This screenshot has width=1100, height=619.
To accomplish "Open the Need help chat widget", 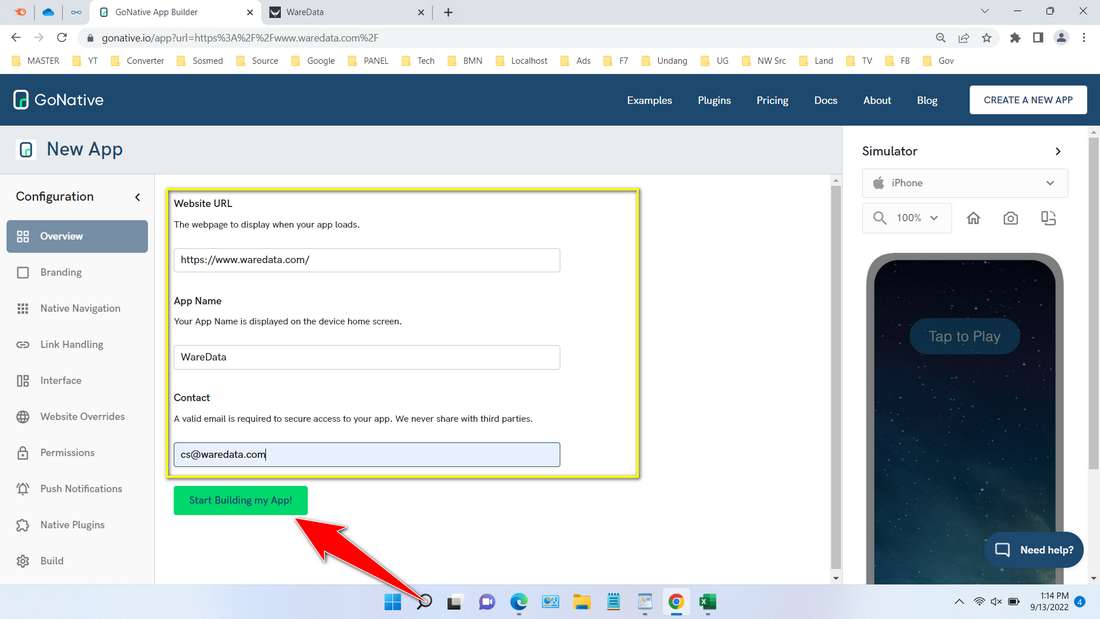I will point(1033,549).
